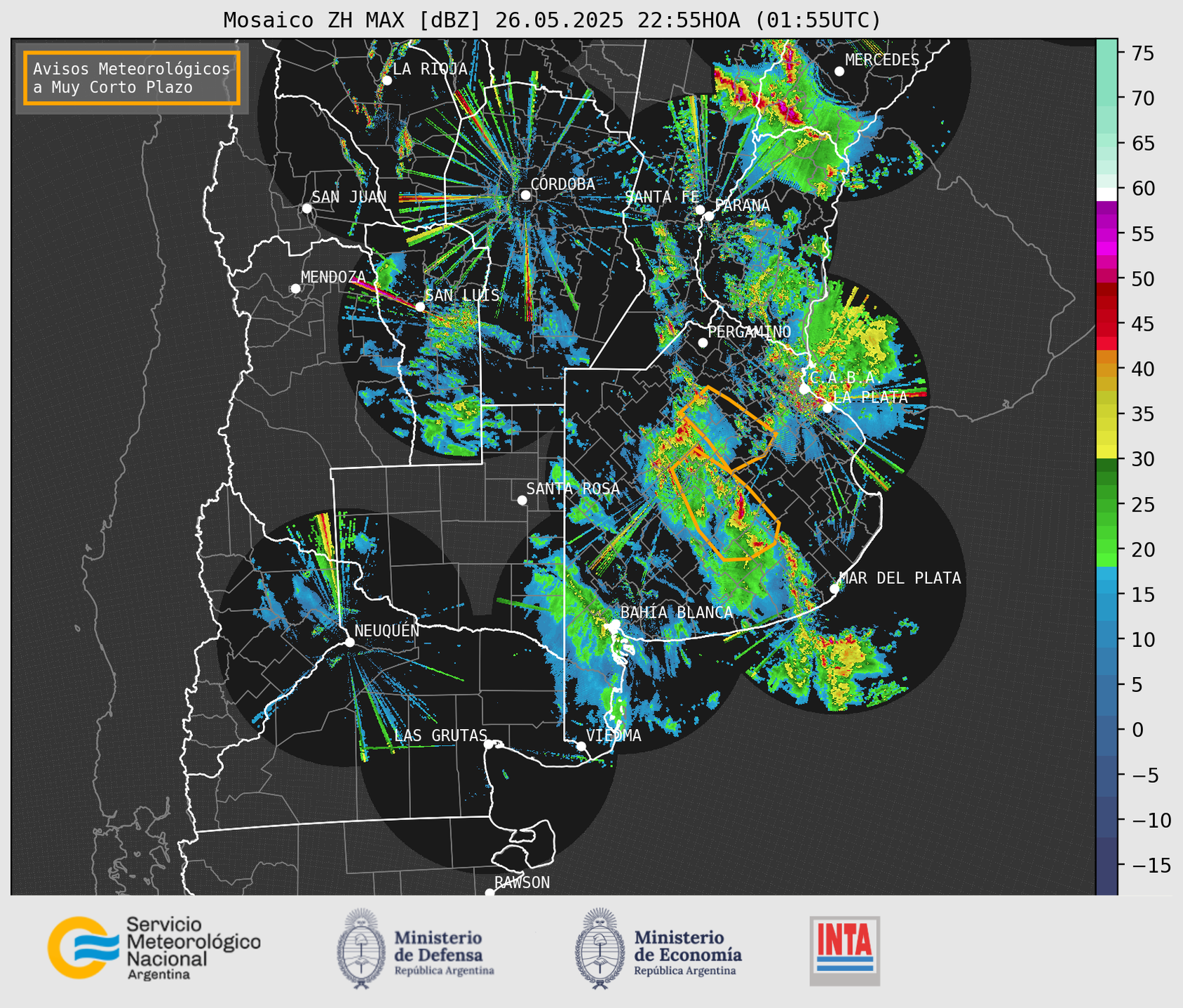Click the green 25 dBZ color band
This screenshot has width=1183, height=1008.
(x=1107, y=504)
